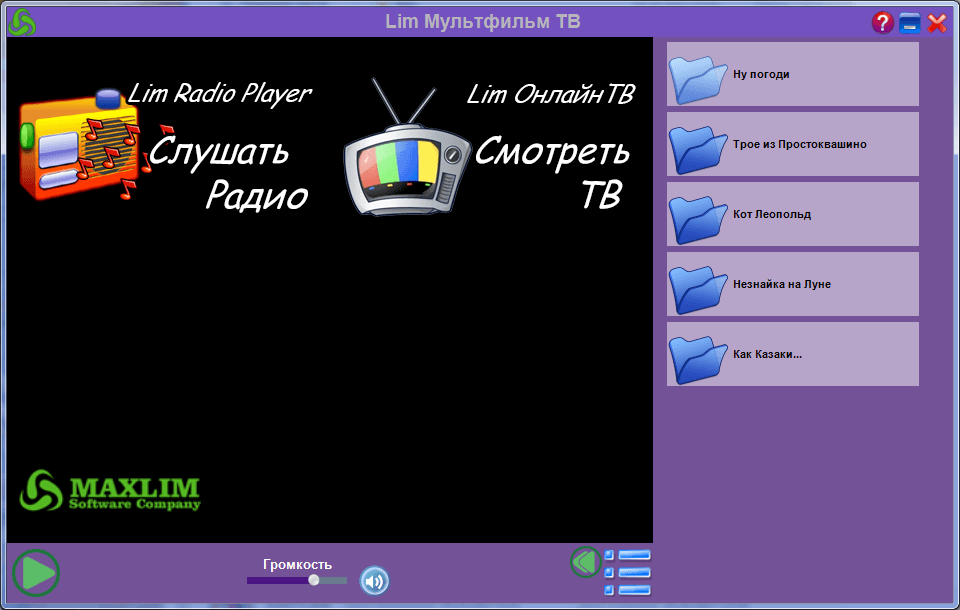Viewport: 960px width, 610px height.
Task: Select the "Незнайка на Луне" label
Action: click(782, 284)
